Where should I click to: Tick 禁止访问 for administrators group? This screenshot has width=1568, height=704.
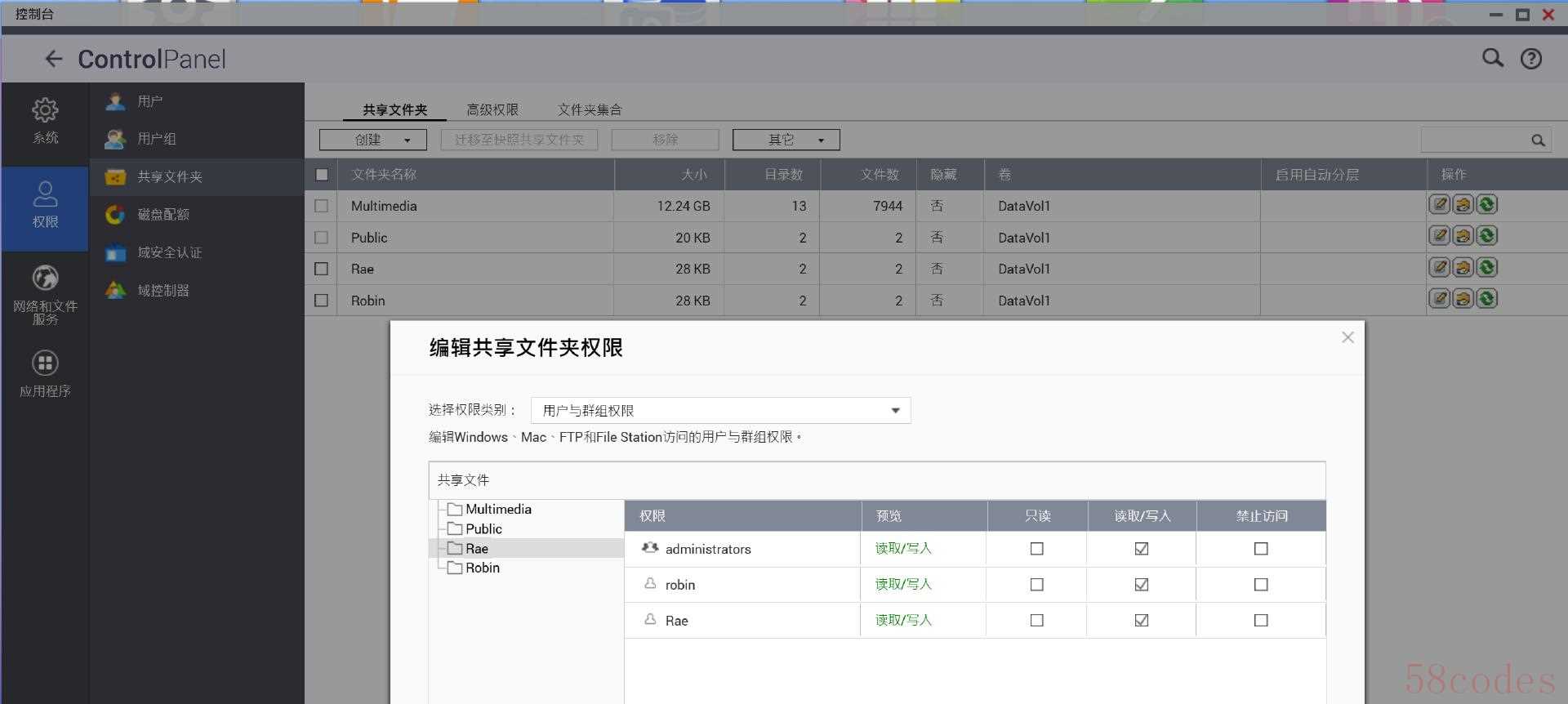click(x=1260, y=549)
